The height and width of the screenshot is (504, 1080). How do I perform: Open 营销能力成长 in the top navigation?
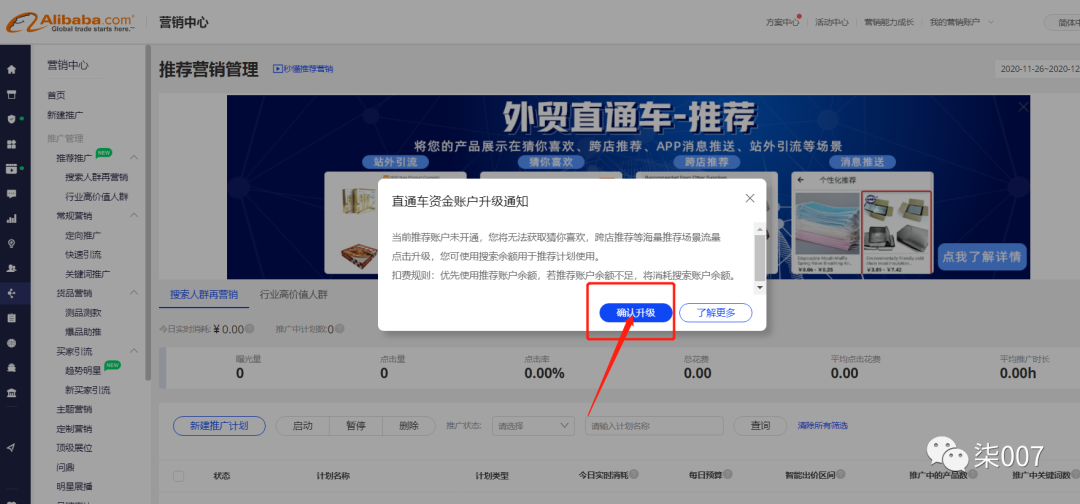click(x=889, y=22)
